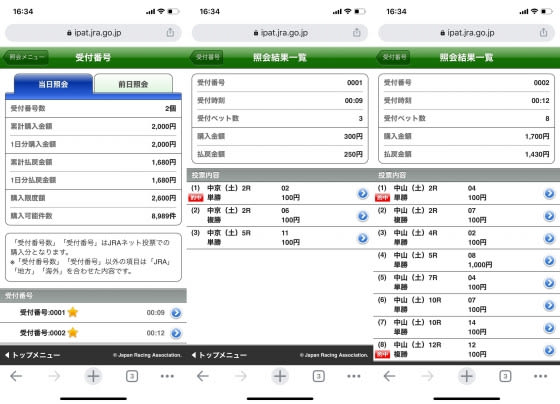Image resolution: width=560 pixels, height=404 pixels.
Task: Tap 払戻金額 1,430円 on right phone
Action: [x=537, y=154]
